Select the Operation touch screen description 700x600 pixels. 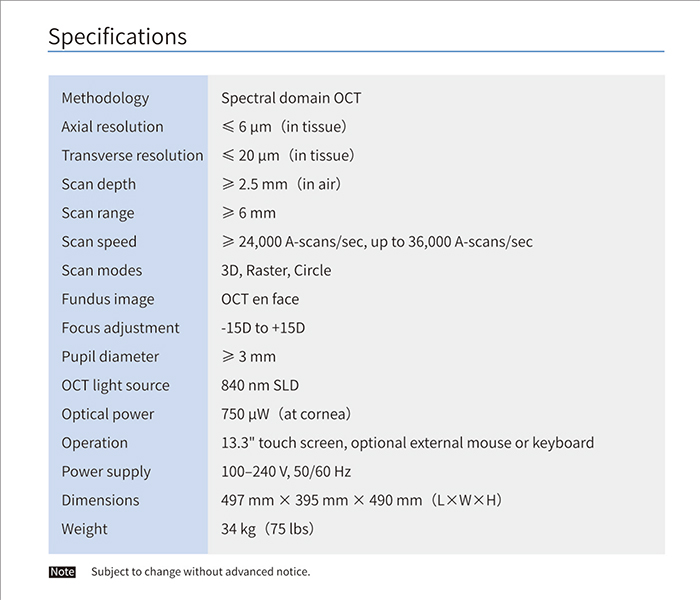[408, 443]
